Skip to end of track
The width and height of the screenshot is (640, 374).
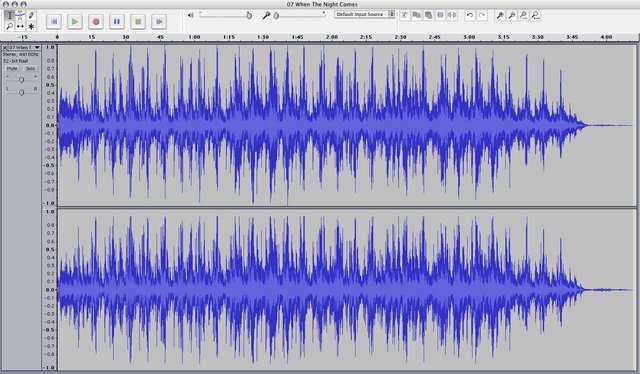[159, 22]
